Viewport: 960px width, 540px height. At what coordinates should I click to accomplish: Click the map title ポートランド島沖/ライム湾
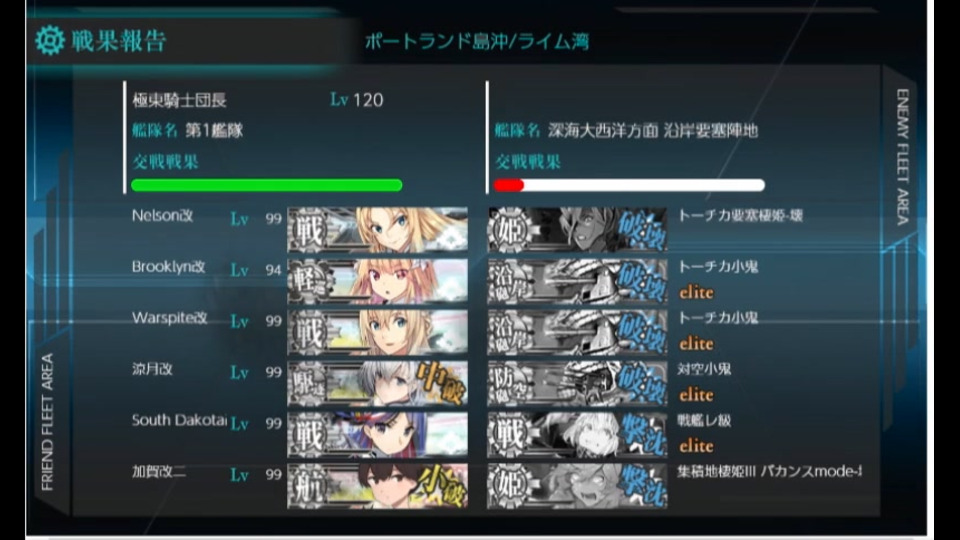coord(477,42)
